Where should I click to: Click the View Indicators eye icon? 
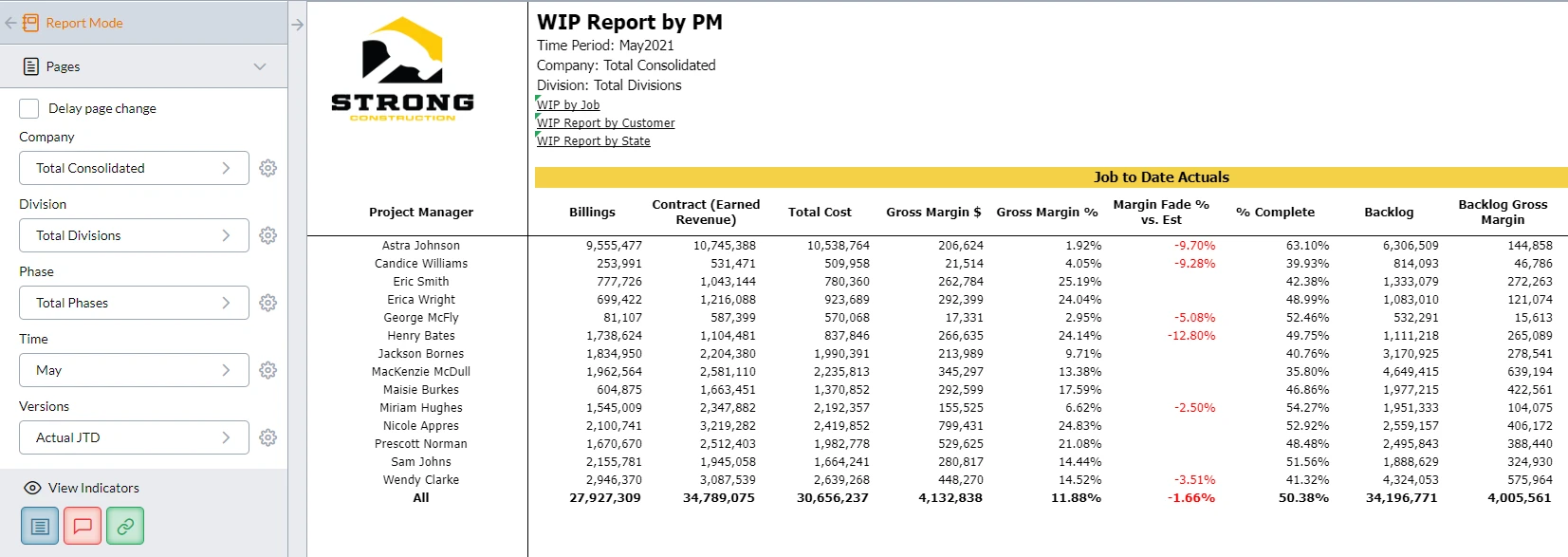pos(32,488)
